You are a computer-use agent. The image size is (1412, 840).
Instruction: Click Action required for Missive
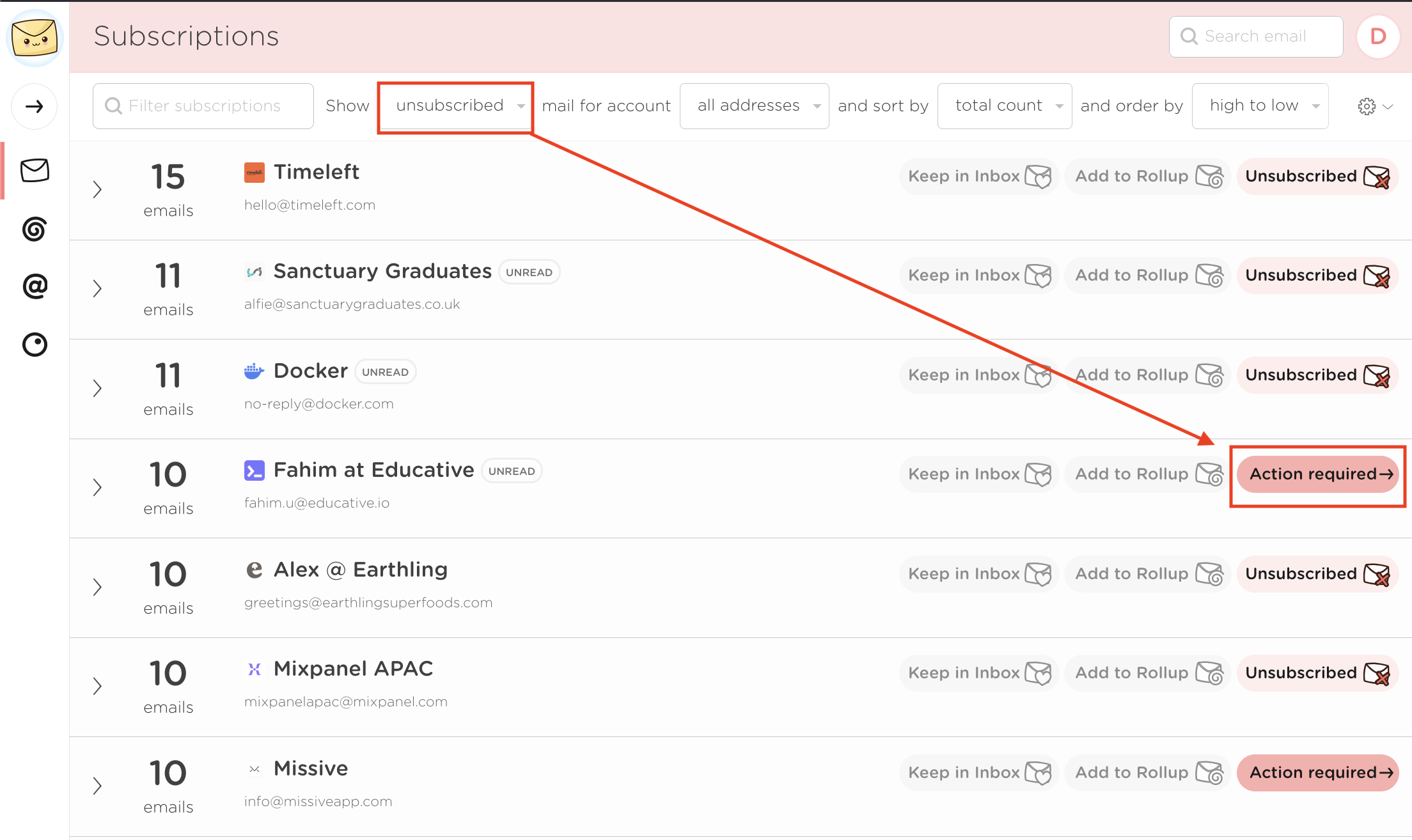click(x=1317, y=773)
